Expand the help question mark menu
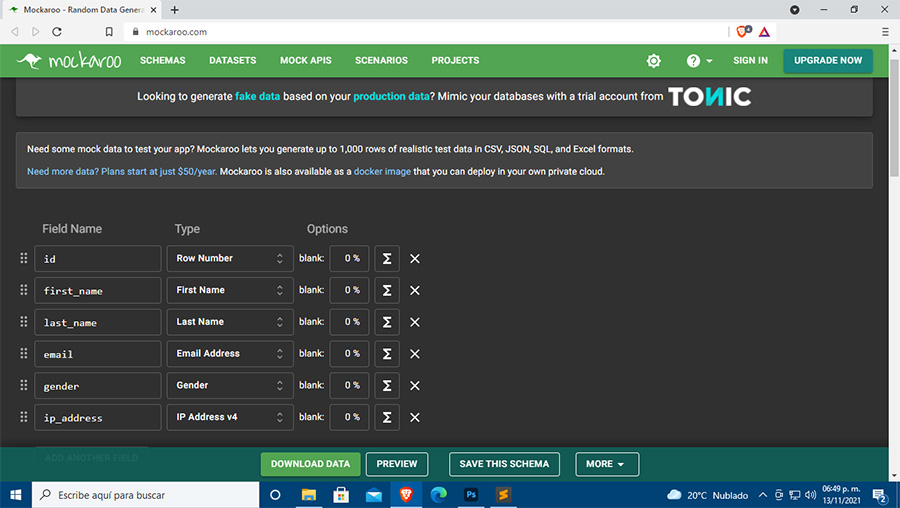Viewport: 900px width, 508px height. [x=699, y=61]
